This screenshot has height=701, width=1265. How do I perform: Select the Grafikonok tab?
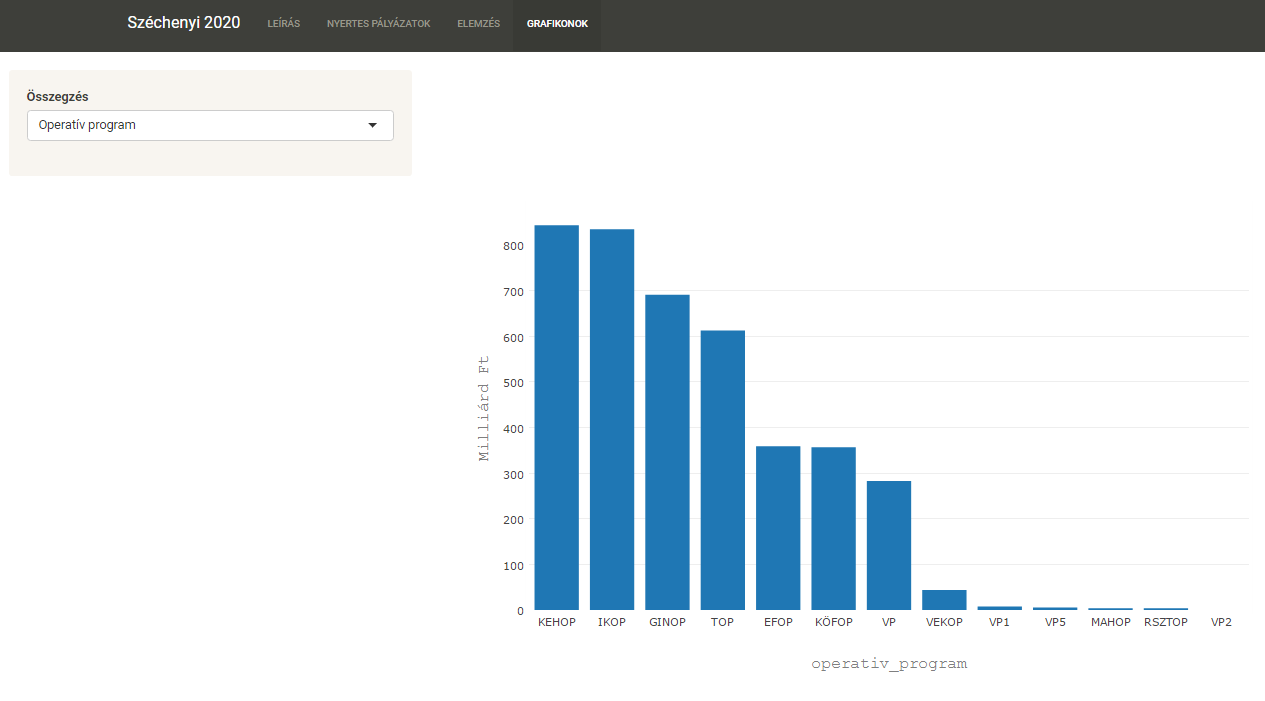[x=557, y=24]
